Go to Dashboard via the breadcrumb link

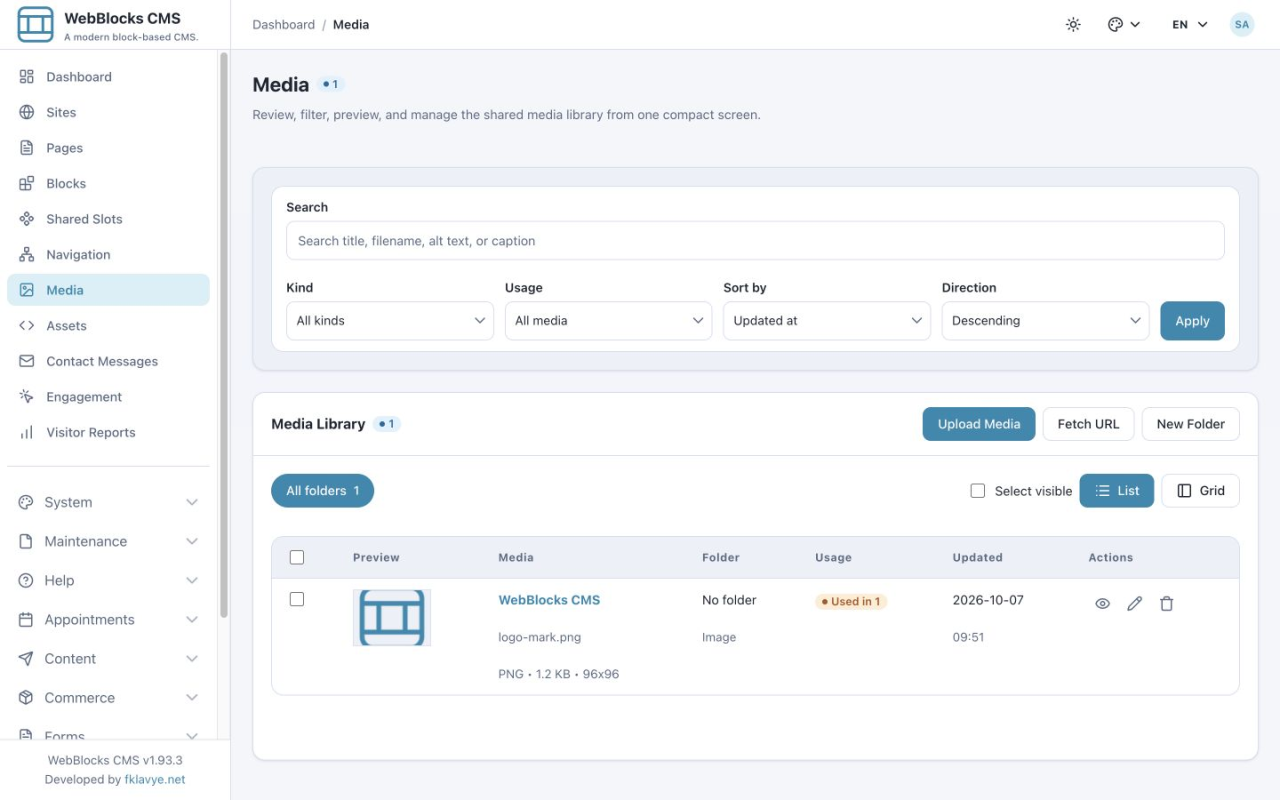(x=283, y=24)
